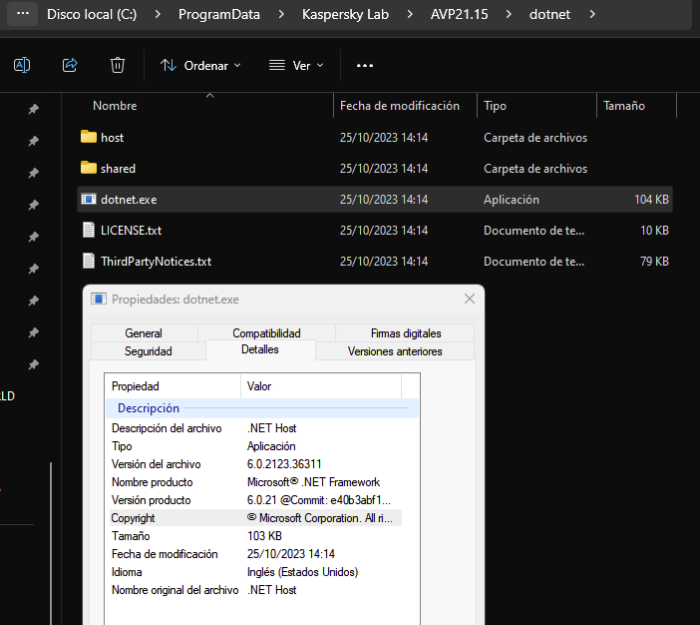Select the shared folder name
Image resolution: width=700 pixels, height=625 pixels.
point(118,168)
